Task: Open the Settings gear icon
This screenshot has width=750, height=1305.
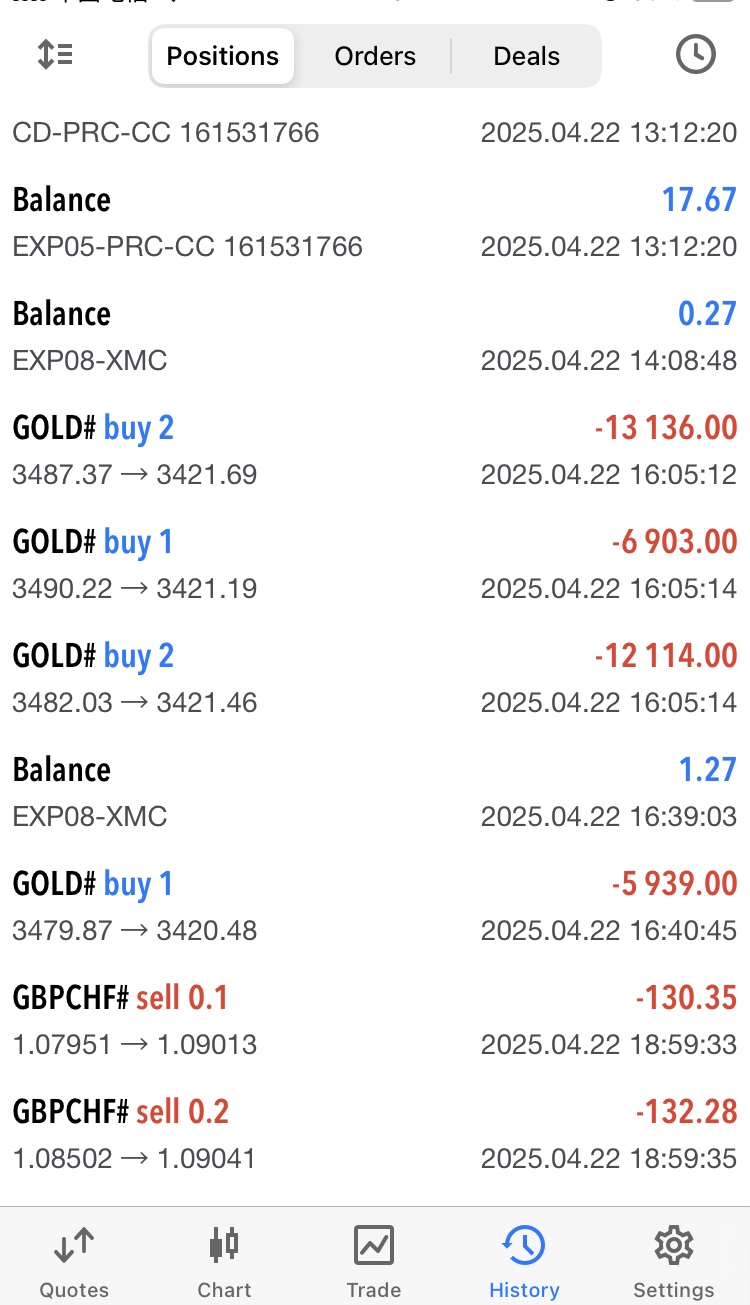Action: tap(674, 1246)
